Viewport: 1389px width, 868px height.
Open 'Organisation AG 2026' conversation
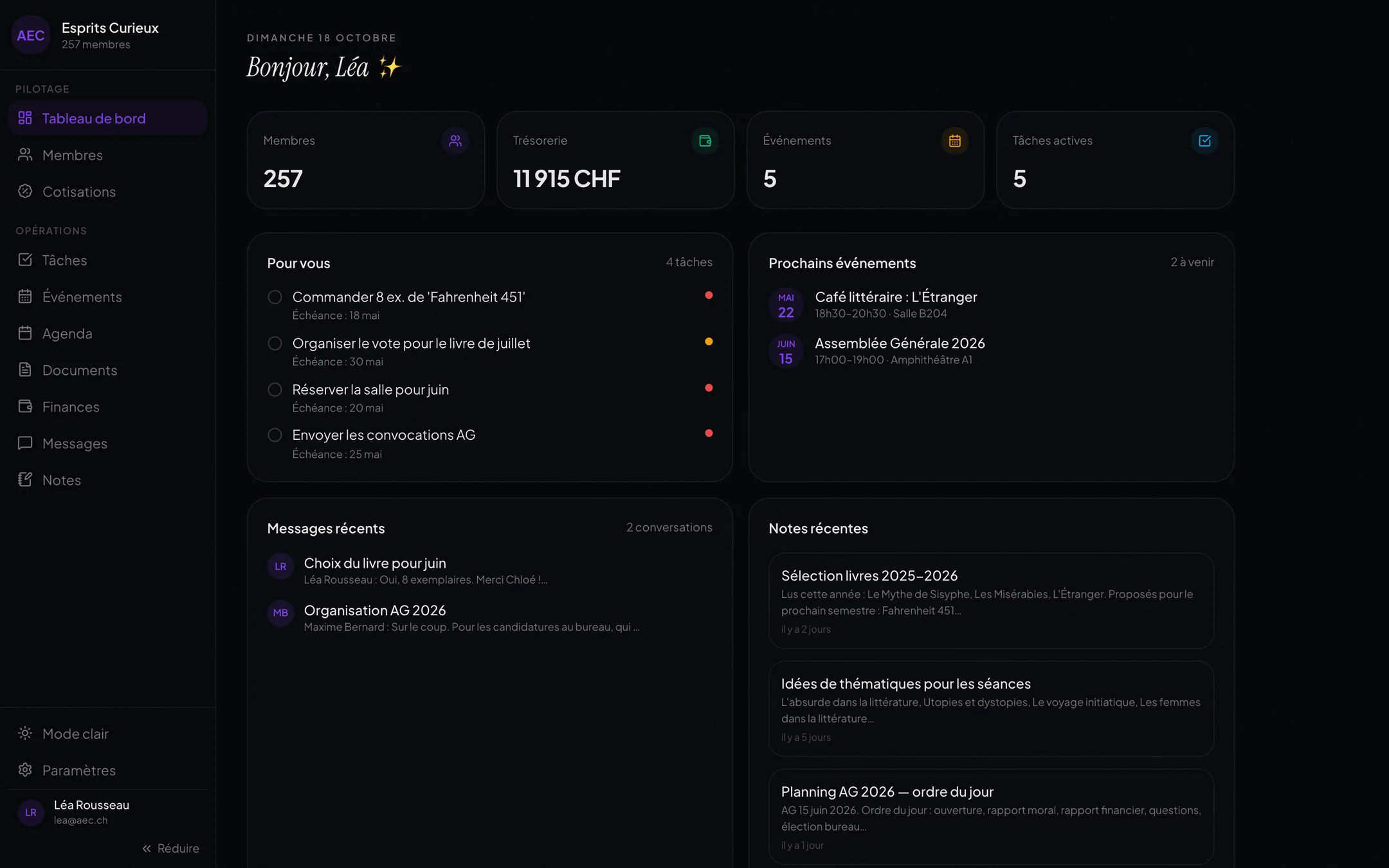pos(489,617)
